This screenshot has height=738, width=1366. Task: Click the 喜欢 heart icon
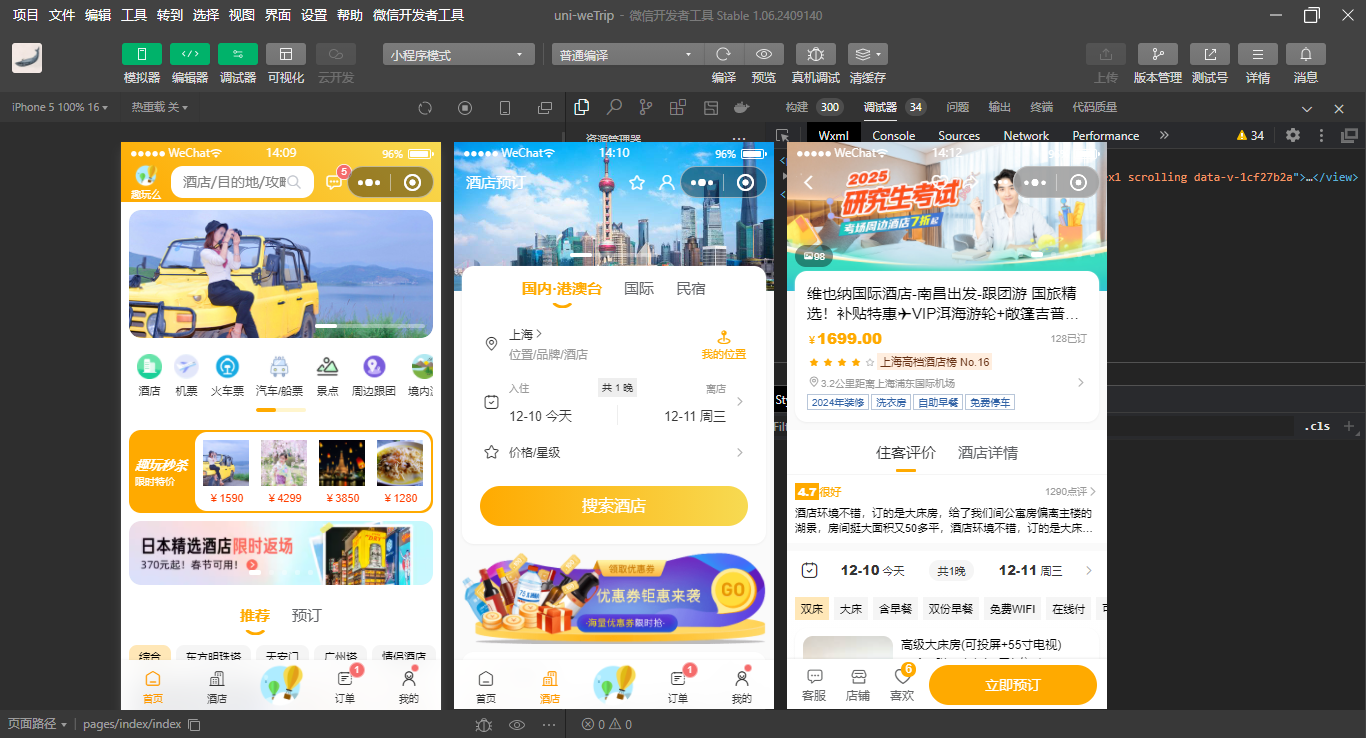(x=903, y=685)
